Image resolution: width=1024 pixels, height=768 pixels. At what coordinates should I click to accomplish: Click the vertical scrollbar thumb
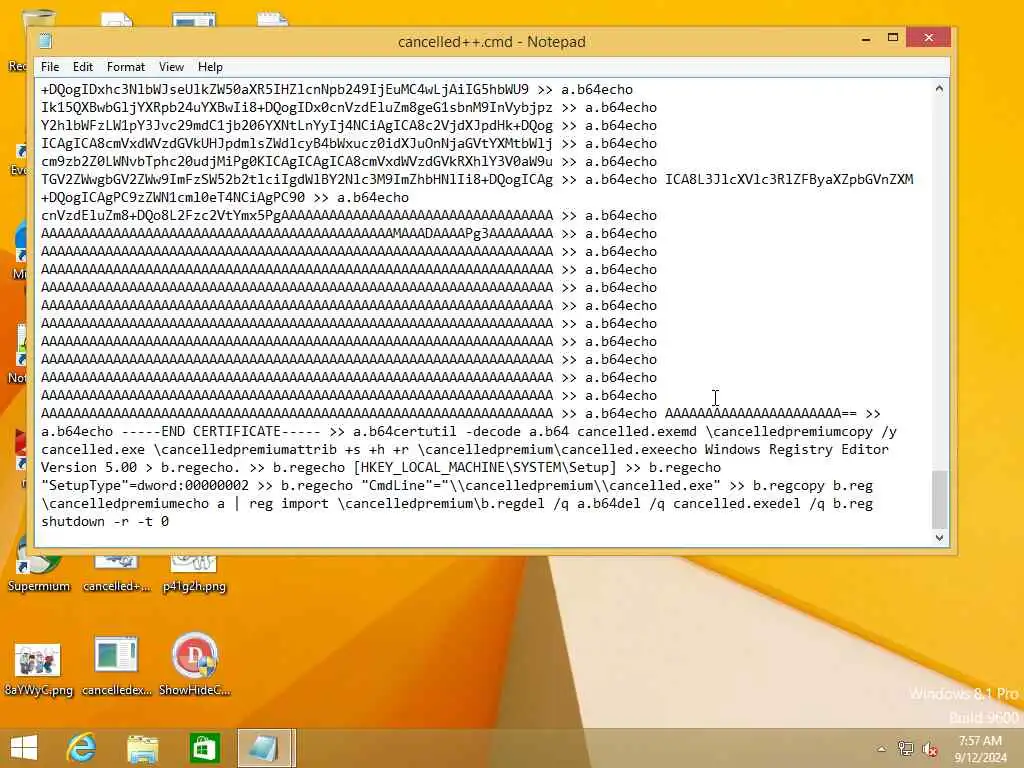click(x=939, y=499)
